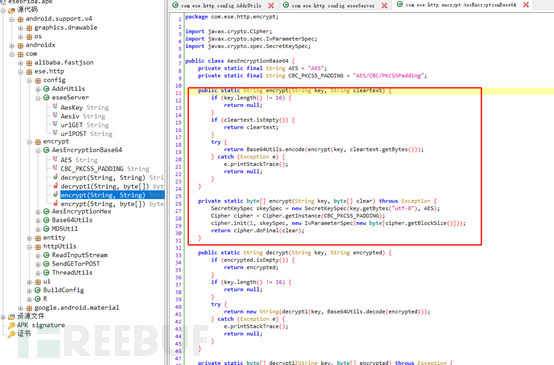
Task: Expand the google.android.material package node
Action: pyautogui.click(x=20, y=308)
